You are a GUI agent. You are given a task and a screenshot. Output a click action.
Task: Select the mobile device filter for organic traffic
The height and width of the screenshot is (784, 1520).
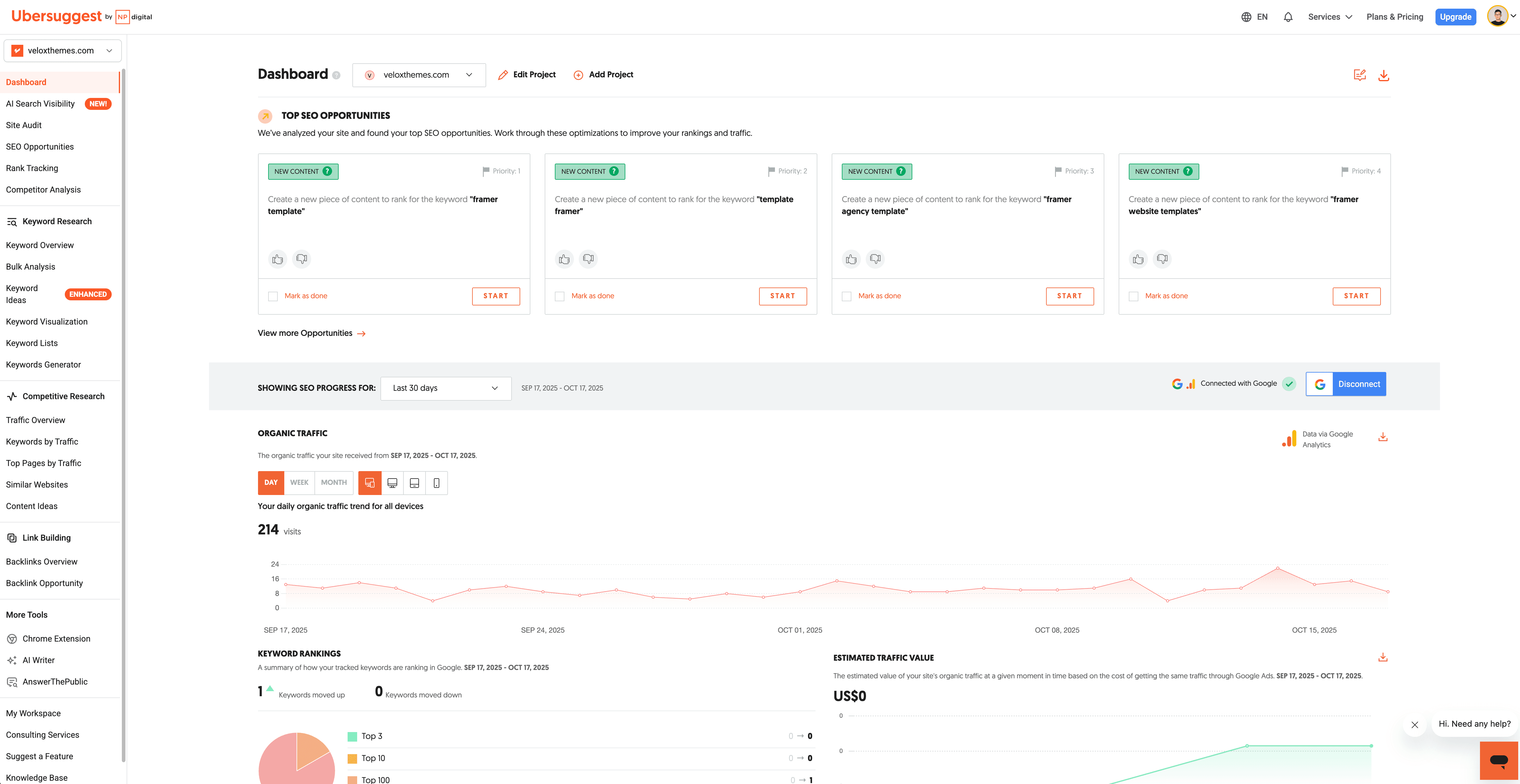(437, 482)
